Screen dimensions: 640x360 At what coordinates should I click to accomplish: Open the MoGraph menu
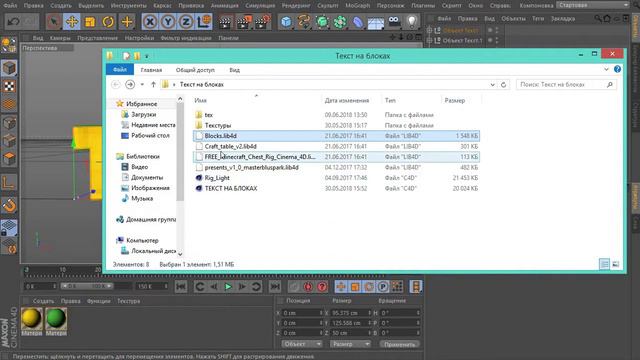tap(358, 5)
